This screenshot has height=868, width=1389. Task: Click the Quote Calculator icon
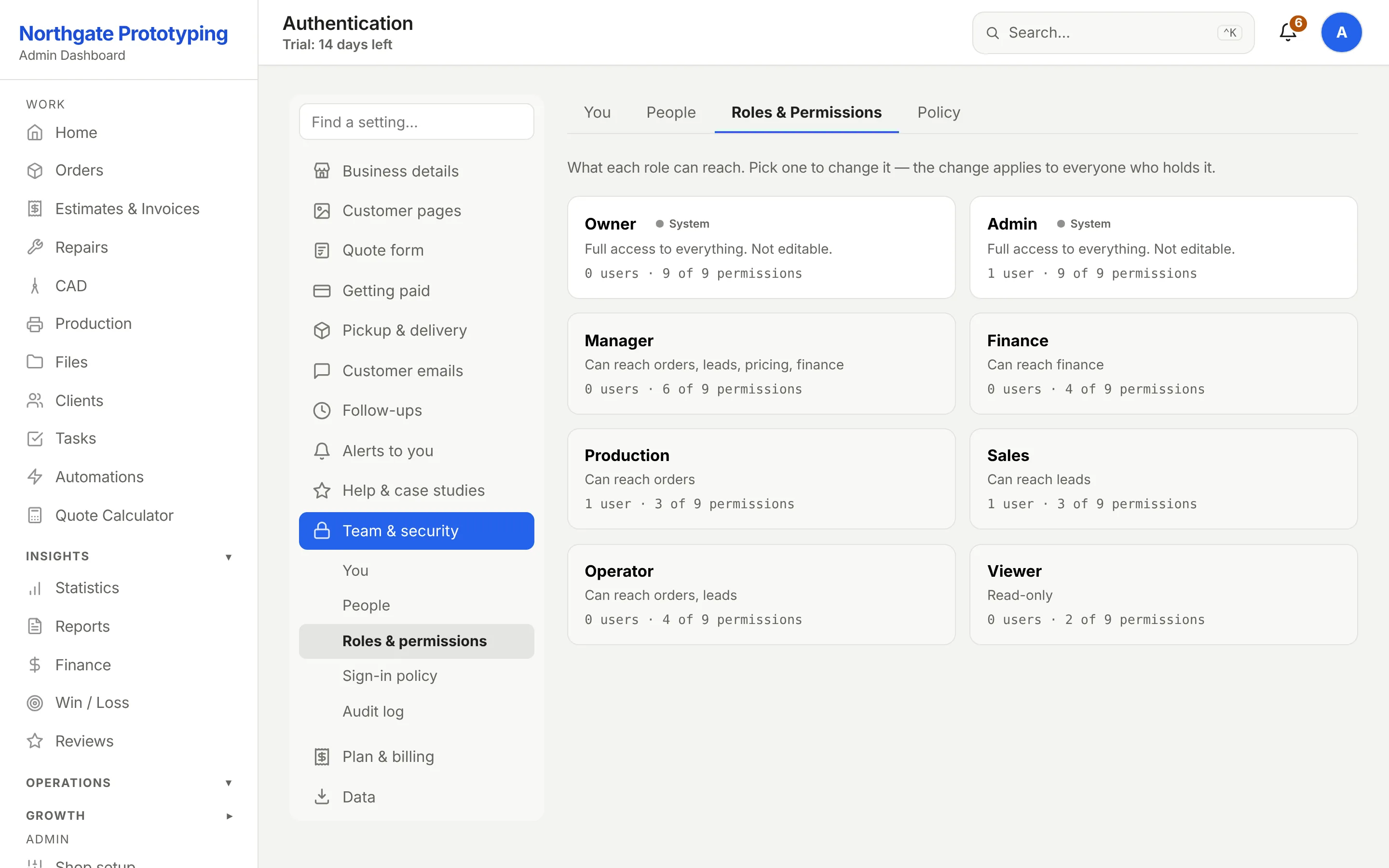coord(35,515)
